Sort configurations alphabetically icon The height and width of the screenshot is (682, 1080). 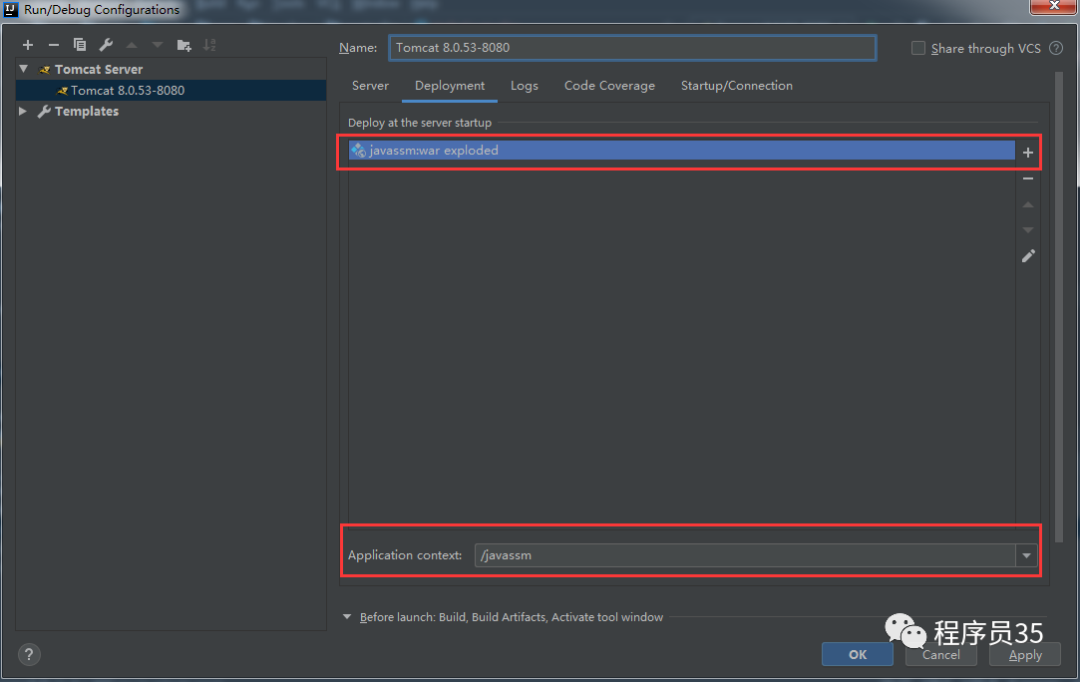(210, 45)
